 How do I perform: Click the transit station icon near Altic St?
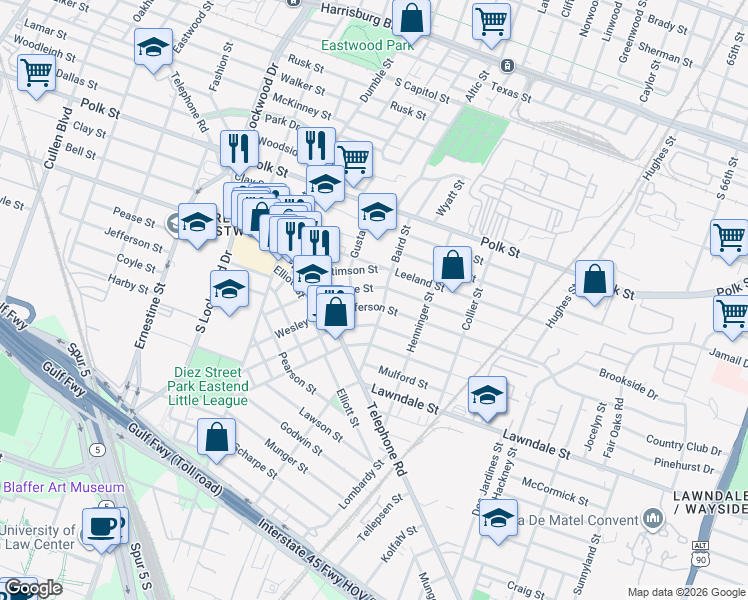[x=507, y=66]
